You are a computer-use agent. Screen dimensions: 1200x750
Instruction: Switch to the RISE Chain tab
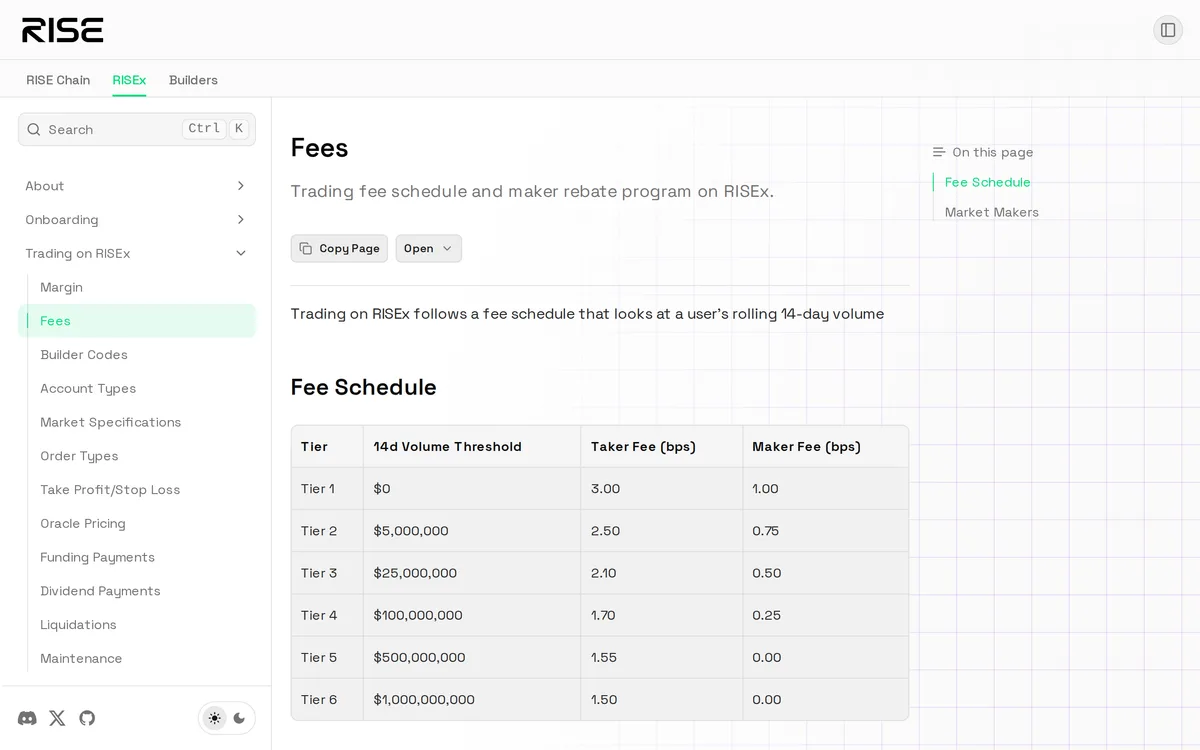tap(58, 80)
